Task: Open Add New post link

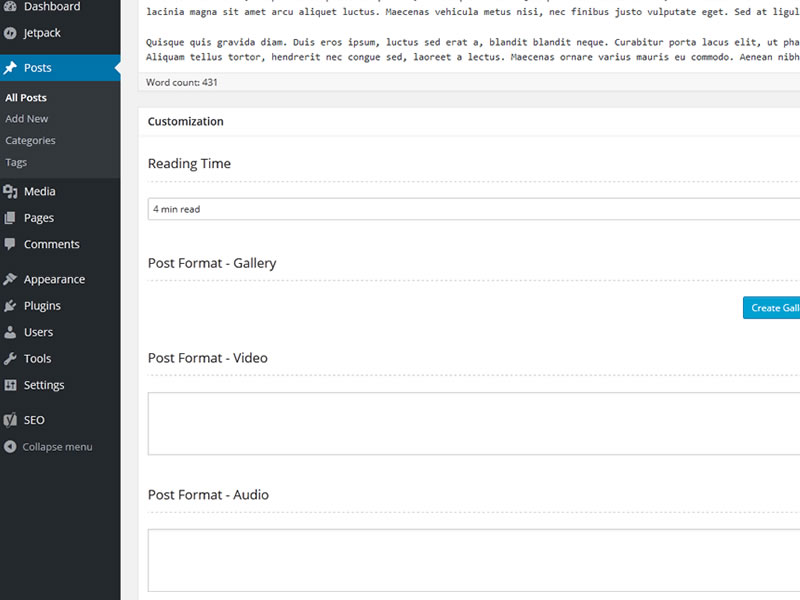Action: point(27,119)
